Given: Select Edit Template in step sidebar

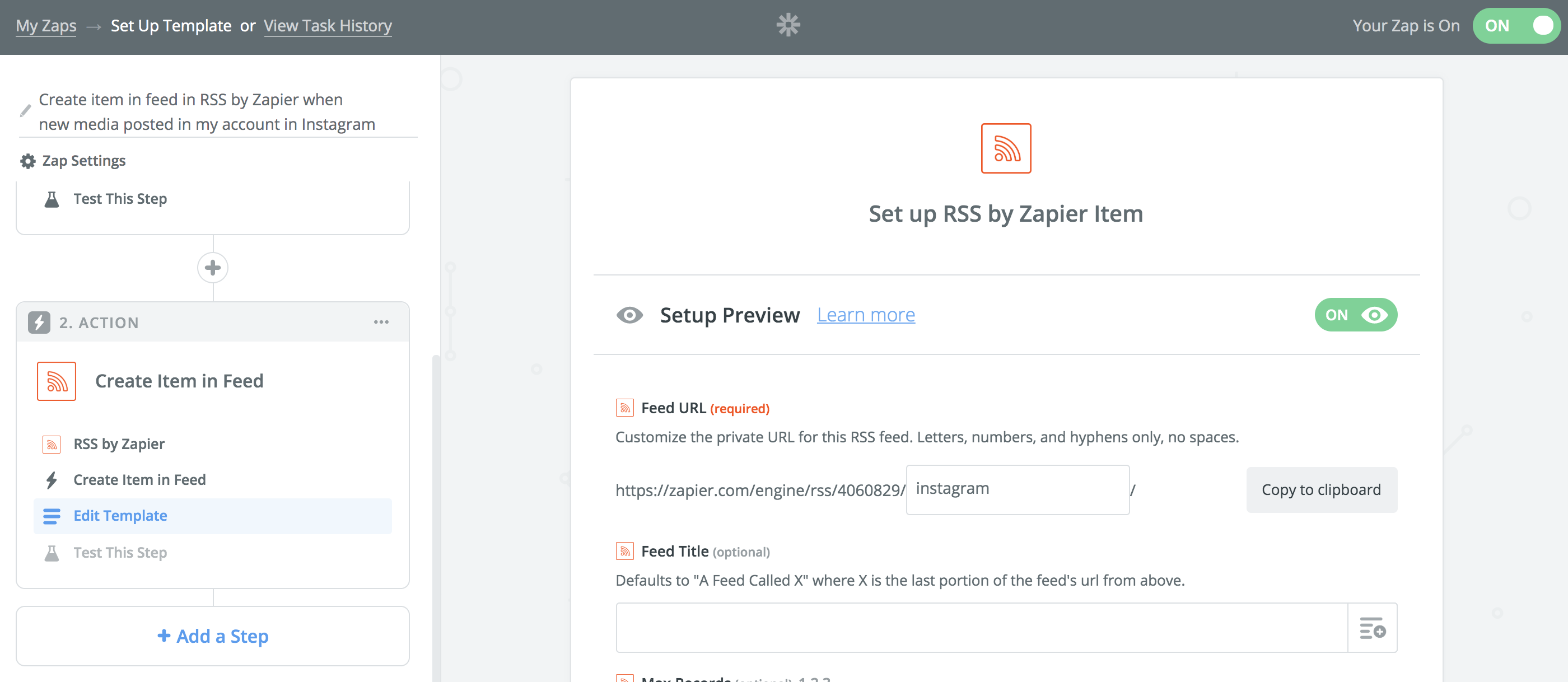Looking at the screenshot, I should coord(120,516).
